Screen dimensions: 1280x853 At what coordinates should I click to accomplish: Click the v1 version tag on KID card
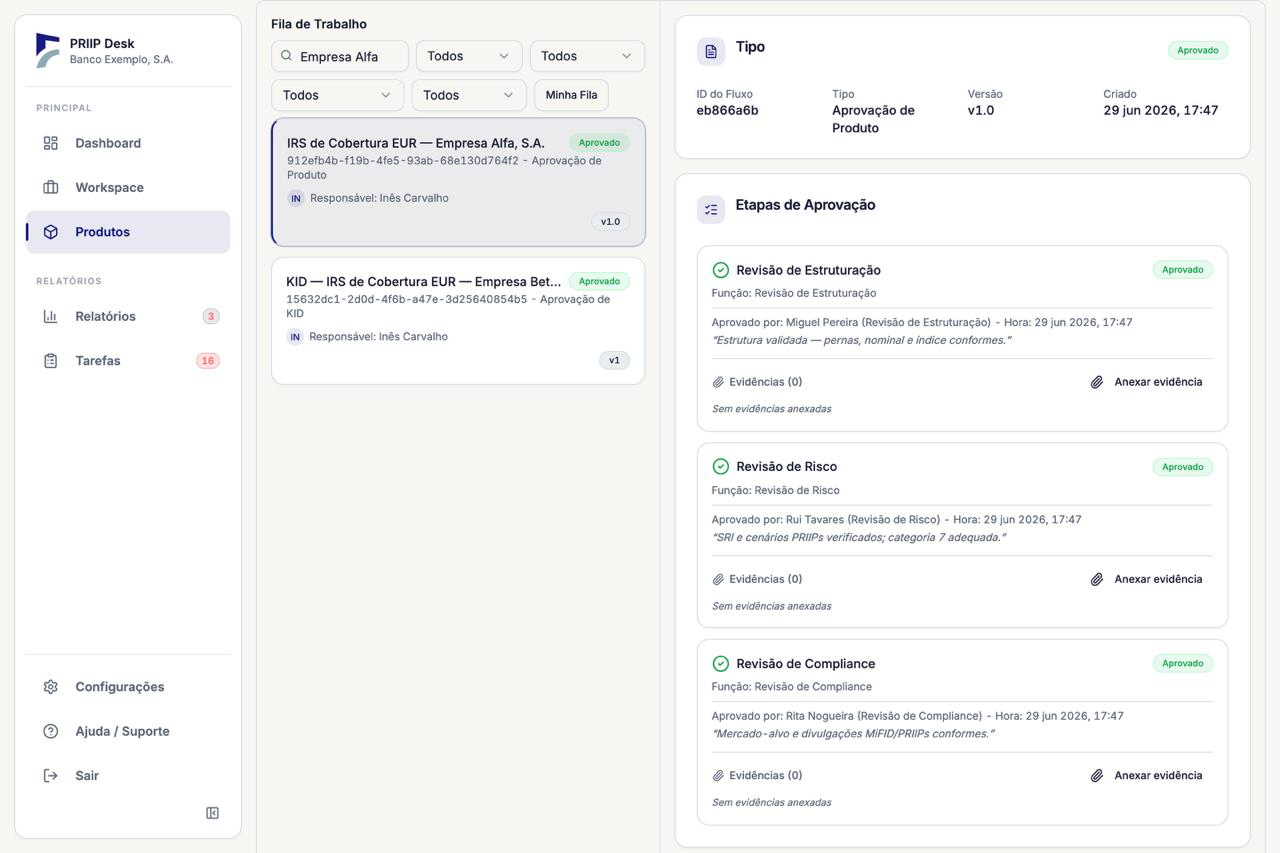coord(614,360)
